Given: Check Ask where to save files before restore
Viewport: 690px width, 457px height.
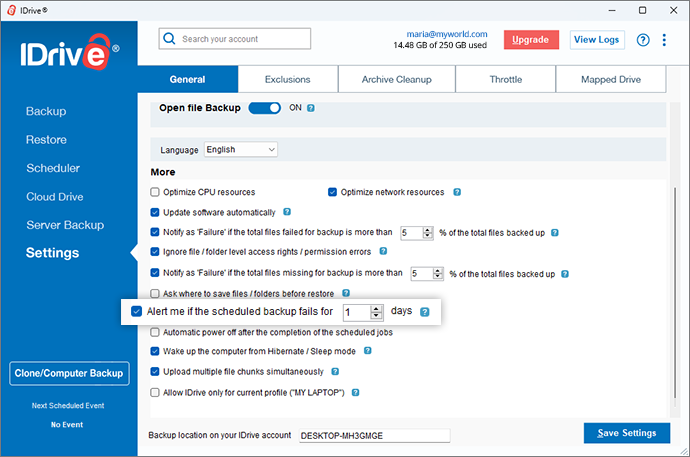Looking at the screenshot, I should 155,293.
